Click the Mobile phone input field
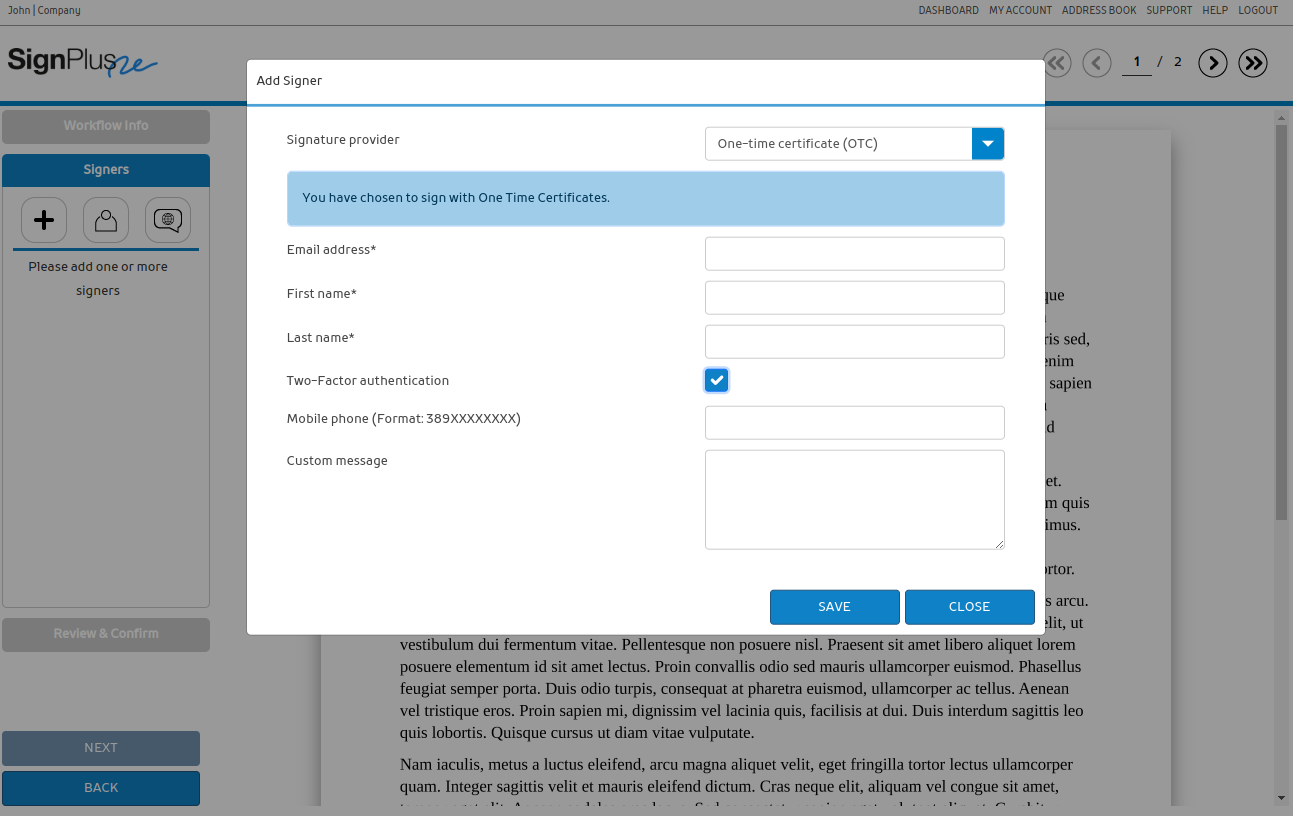The width and height of the screenshot is (1293, 816). (x=854, y=423)
